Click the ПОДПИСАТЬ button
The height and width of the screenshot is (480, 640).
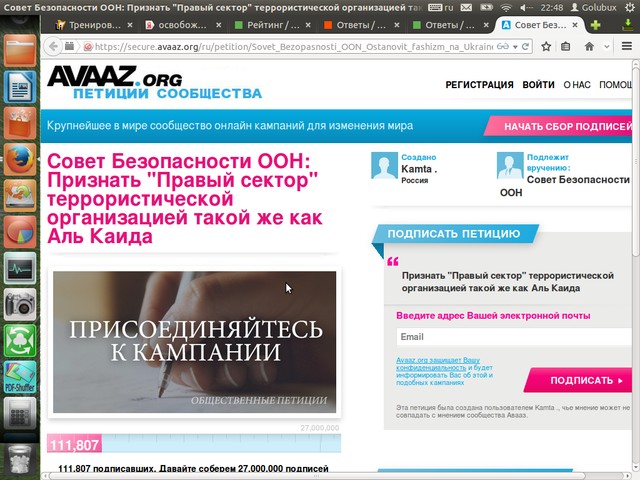(x=579, y=380)
